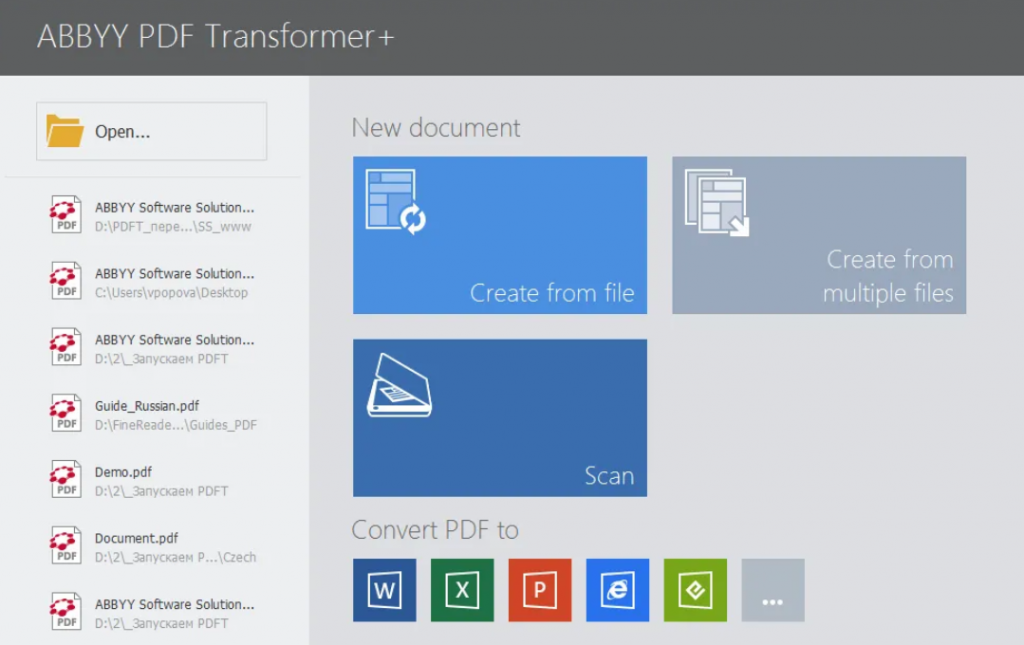
Task: Select the Create from file tile
Action: 500,235
